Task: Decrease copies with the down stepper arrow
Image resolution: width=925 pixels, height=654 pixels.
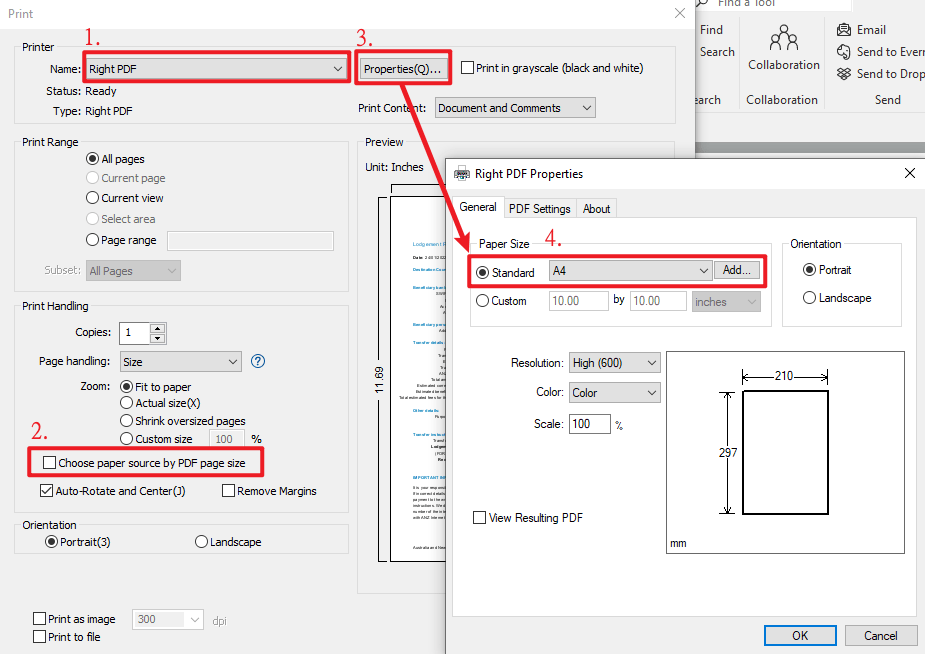Action: coord(157,338)
